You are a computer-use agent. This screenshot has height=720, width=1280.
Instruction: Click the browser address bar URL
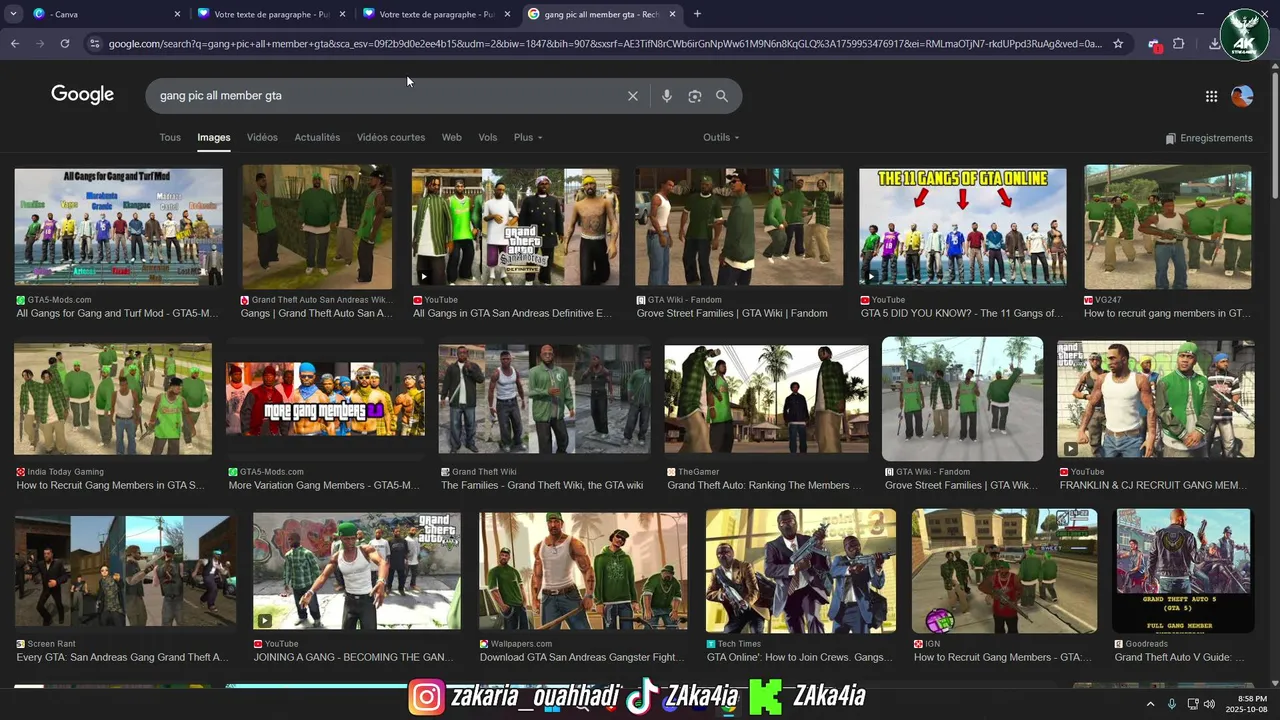605,44
